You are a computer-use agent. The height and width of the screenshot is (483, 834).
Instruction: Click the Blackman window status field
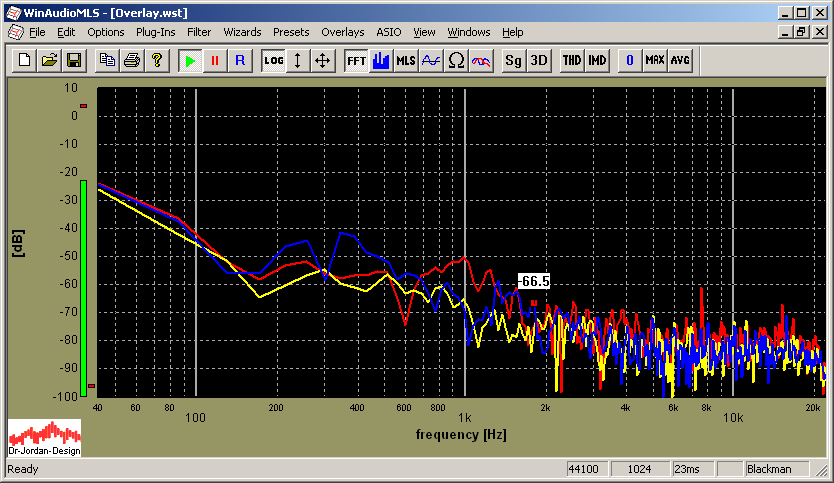[x=768, y=469]
